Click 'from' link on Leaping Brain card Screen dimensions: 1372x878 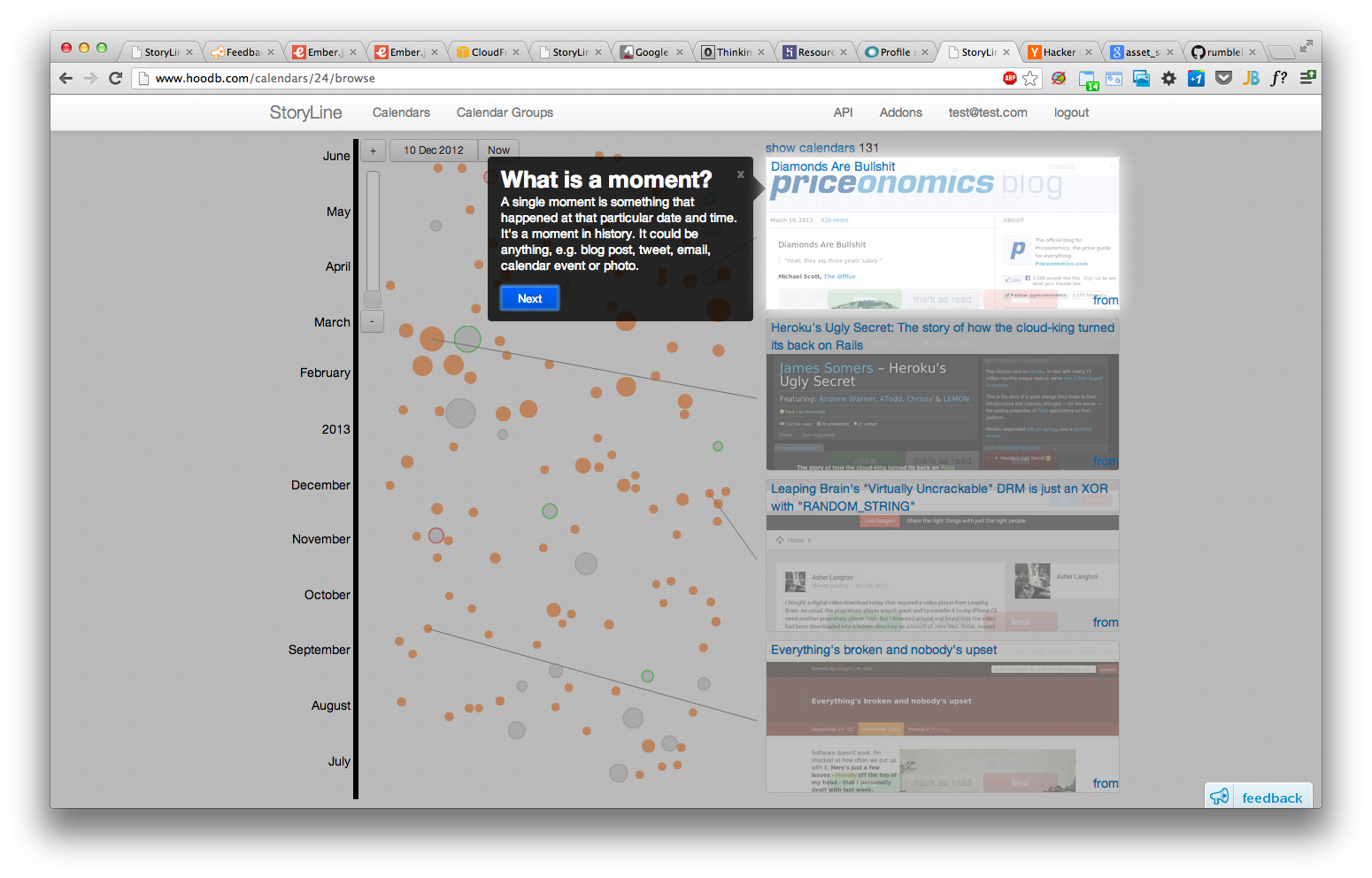click(x=1106, y=622)
